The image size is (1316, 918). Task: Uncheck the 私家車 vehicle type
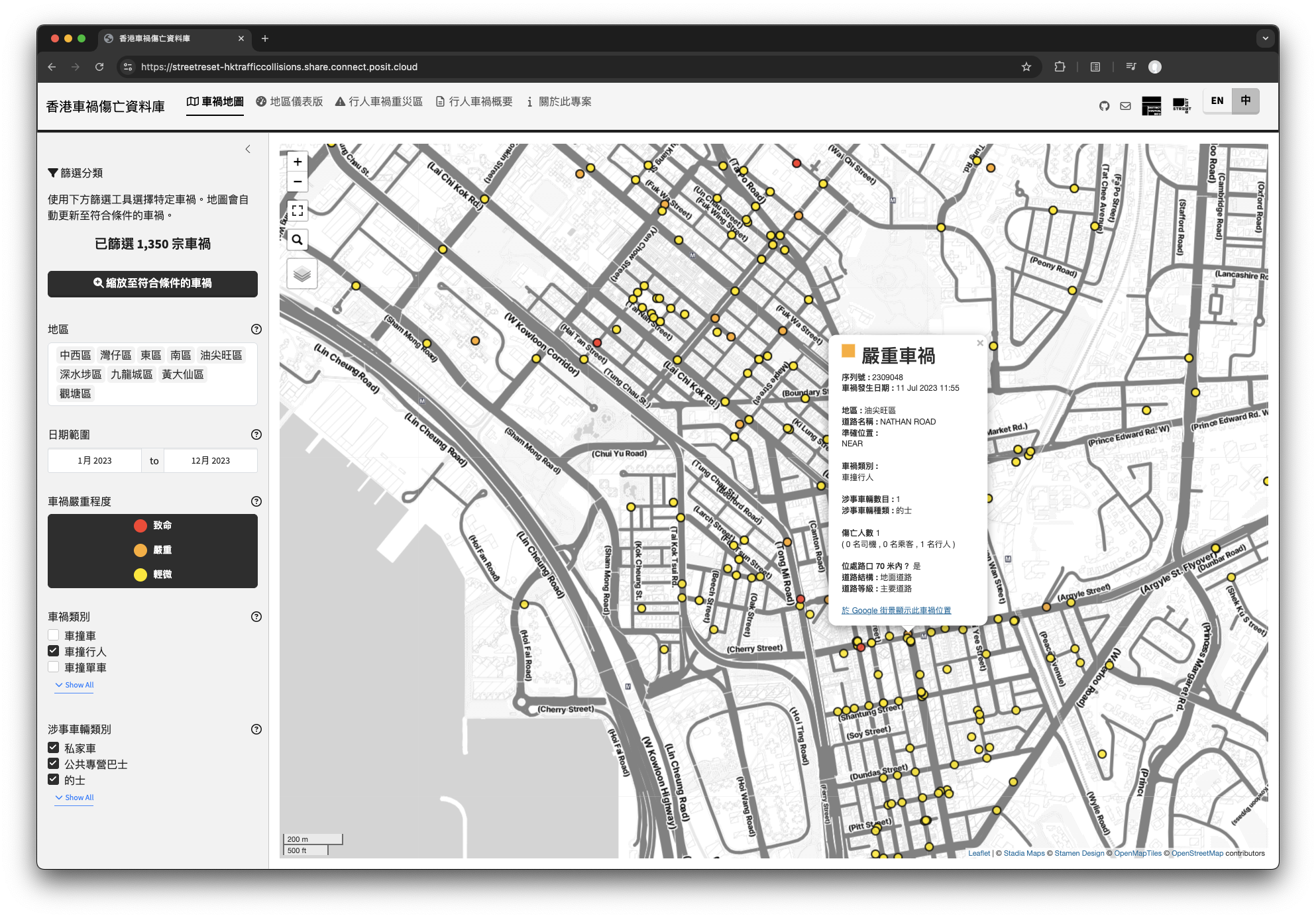coord(54,747)
